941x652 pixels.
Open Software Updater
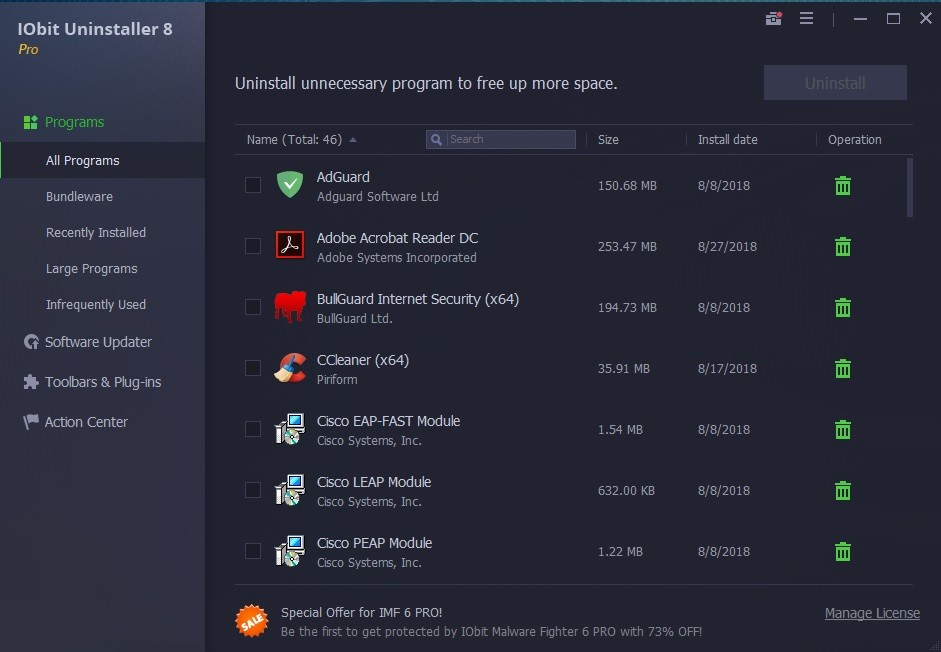(98, 342)
